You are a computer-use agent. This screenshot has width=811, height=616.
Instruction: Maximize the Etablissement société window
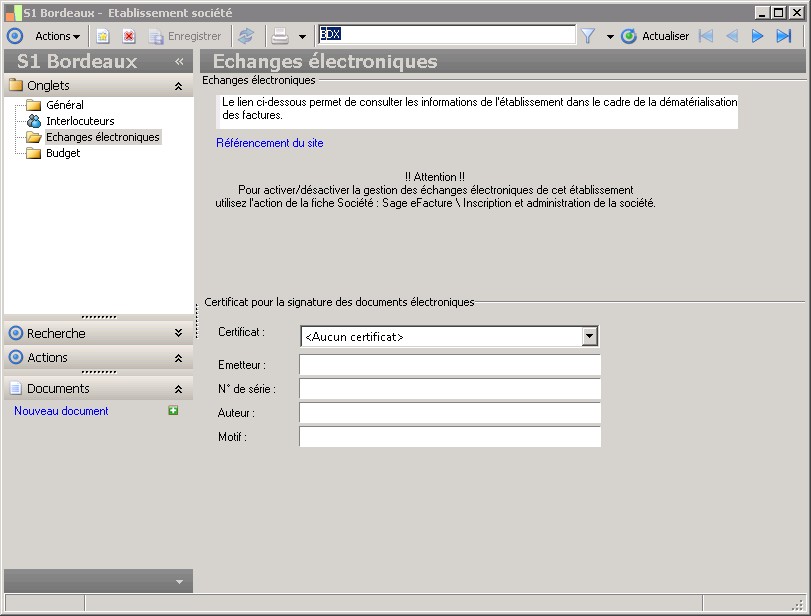[x=779, y=12]
